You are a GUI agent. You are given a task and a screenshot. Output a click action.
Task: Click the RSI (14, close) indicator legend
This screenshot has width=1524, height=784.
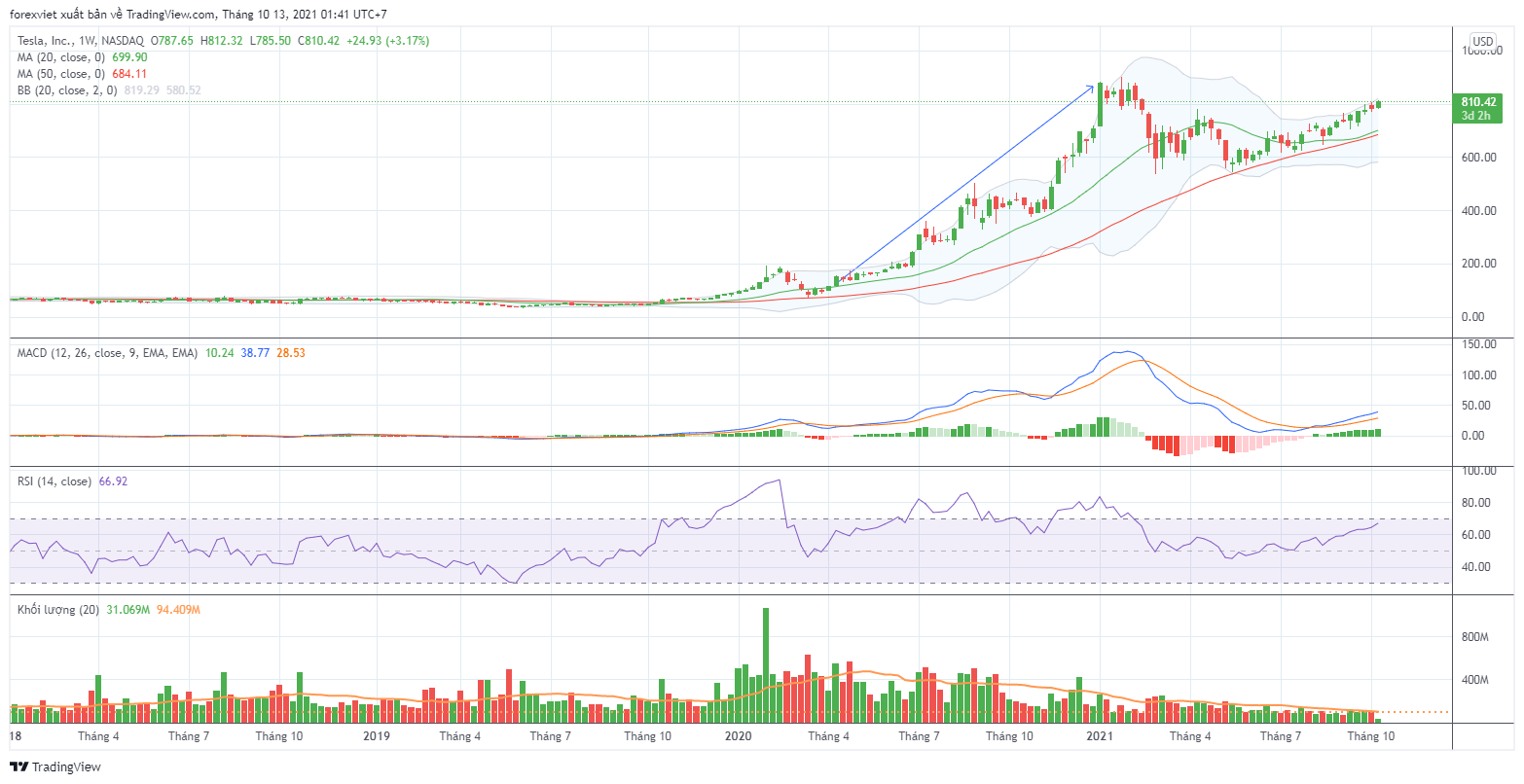pyautogui.click(x=54, y=481)
